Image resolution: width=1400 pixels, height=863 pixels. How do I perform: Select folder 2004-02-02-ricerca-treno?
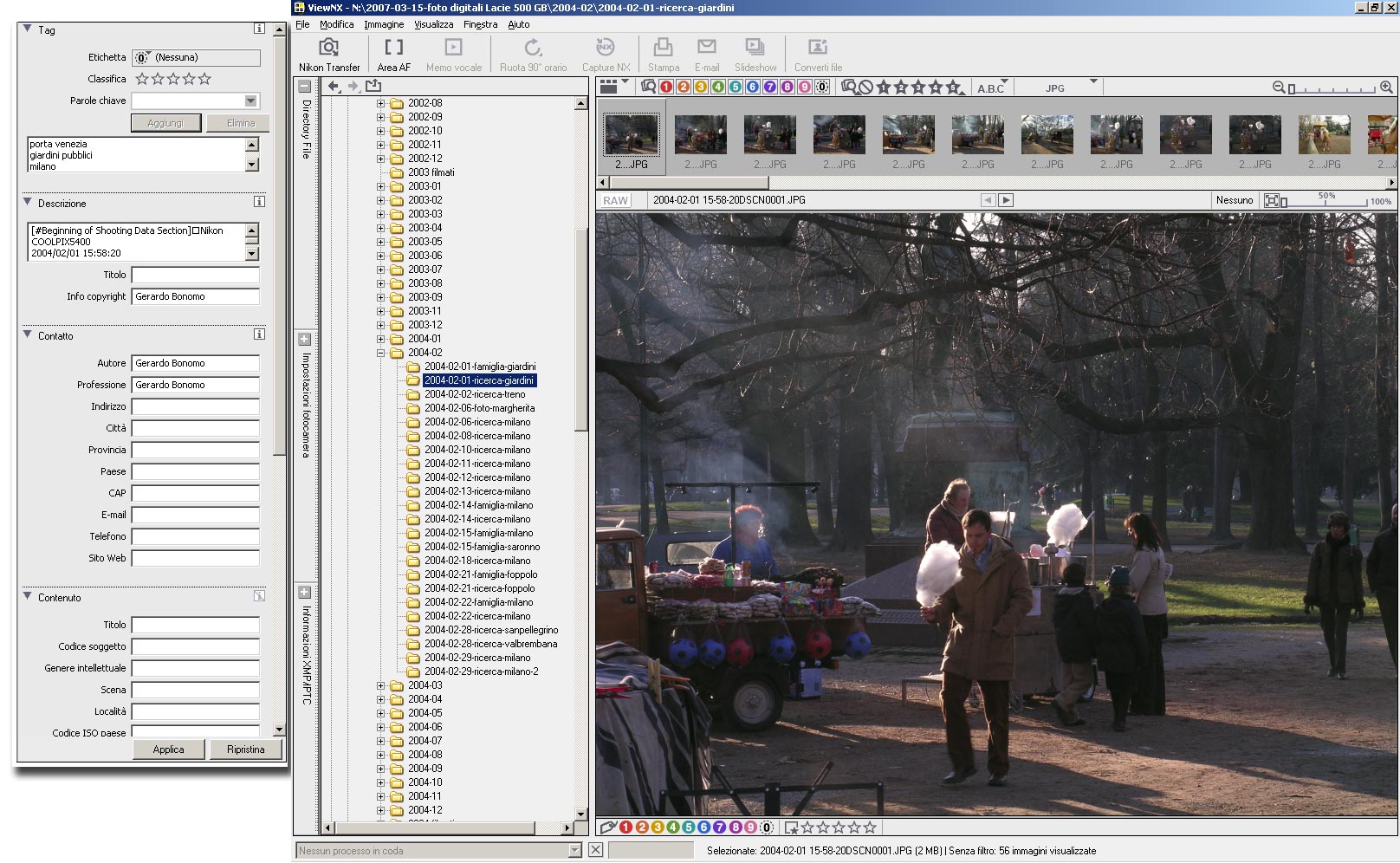[475, 394]
